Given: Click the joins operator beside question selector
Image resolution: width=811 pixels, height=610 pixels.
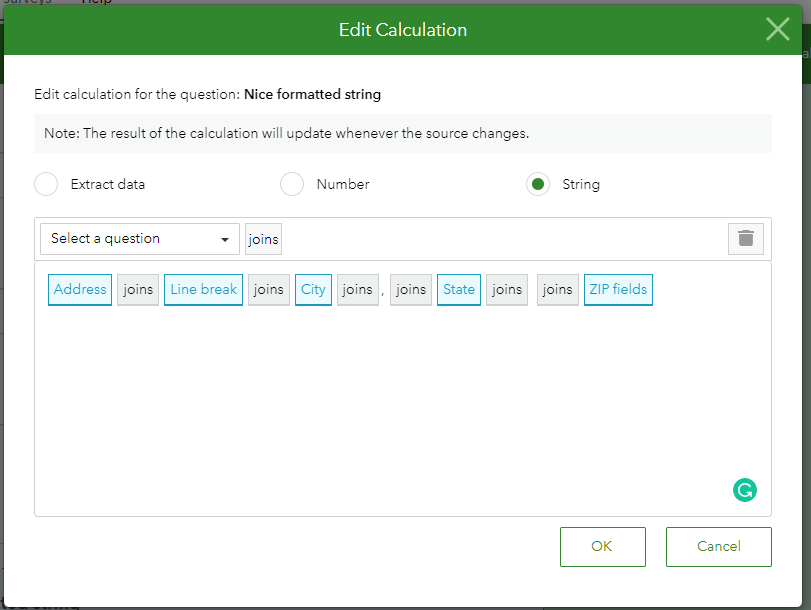Looking at the screenshot, I should pos(263,238).
